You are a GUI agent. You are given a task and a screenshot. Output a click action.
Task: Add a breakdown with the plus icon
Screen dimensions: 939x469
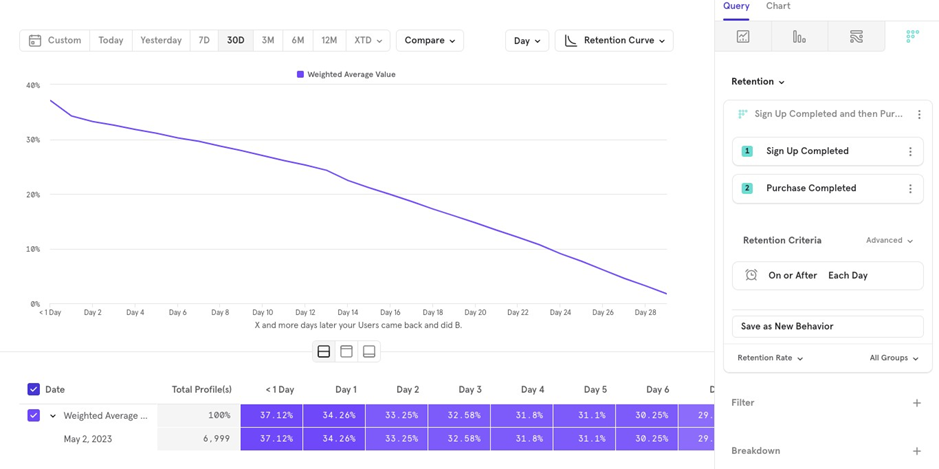(916, 451)
